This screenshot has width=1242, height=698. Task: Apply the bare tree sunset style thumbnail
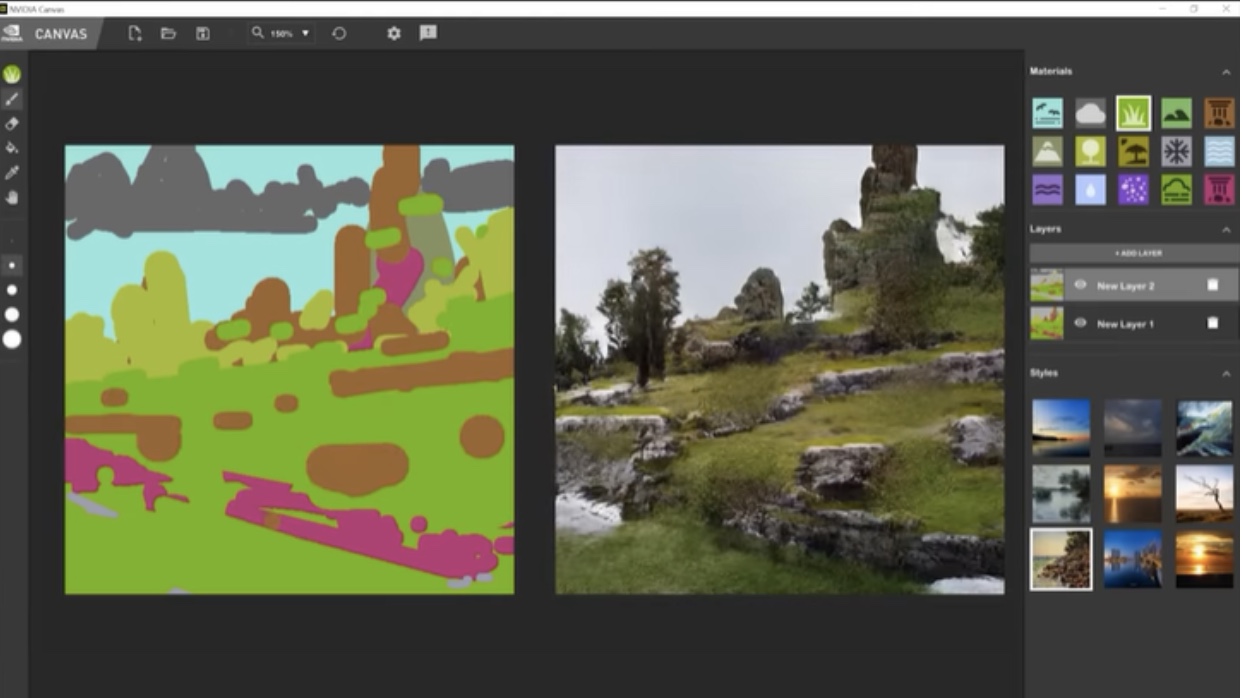(x=1204, y=492)
